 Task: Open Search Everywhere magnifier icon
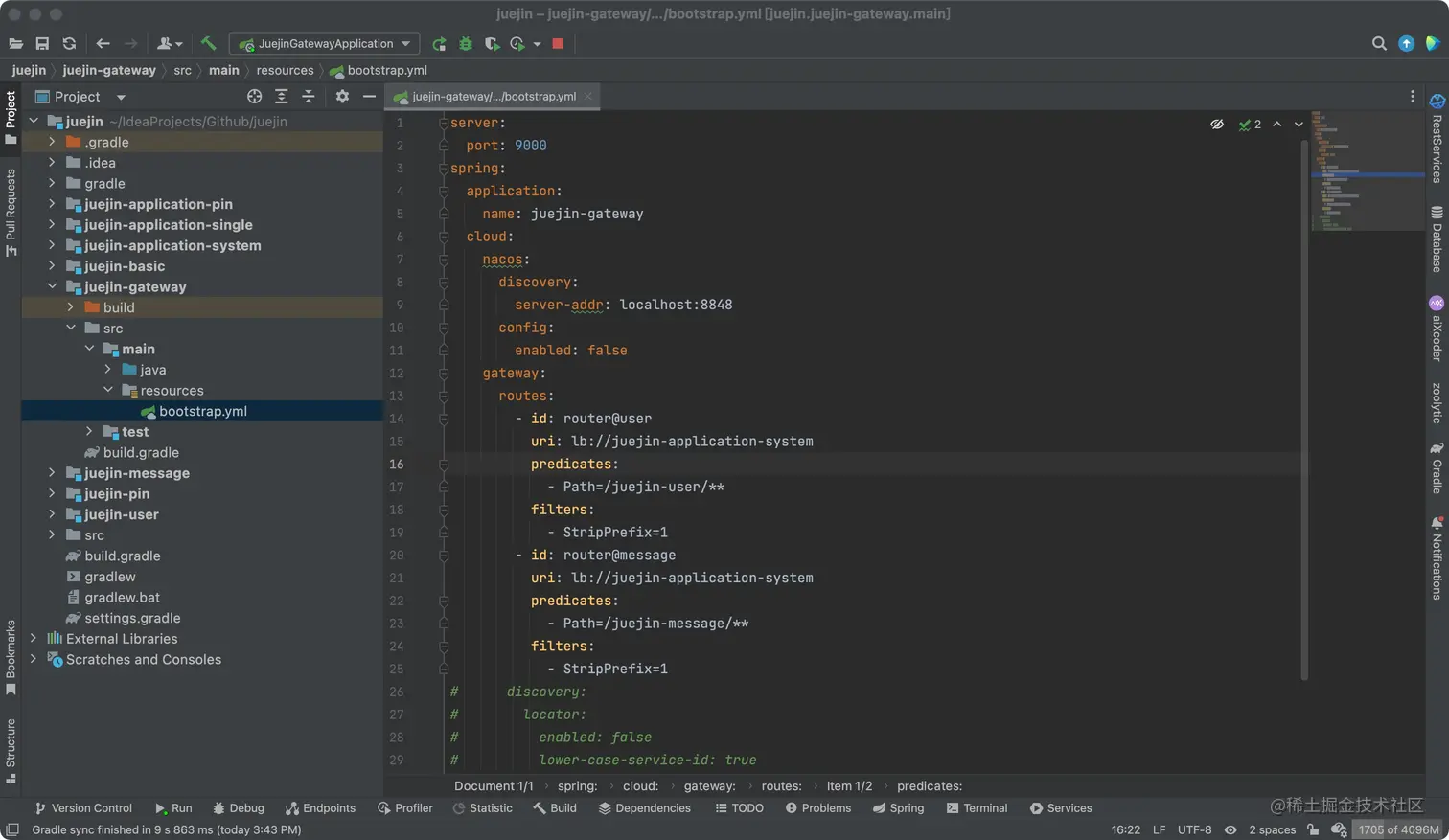coord(1379,44)
